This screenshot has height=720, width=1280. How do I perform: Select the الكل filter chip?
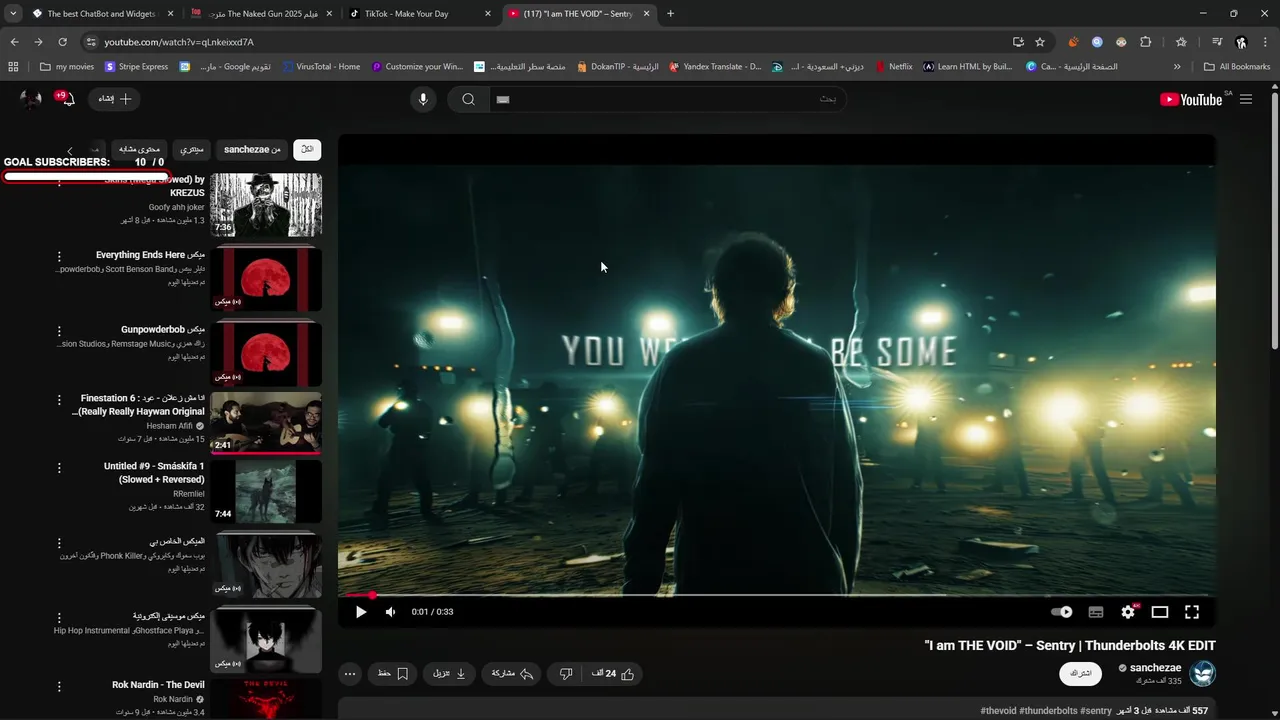pos(307,149)
